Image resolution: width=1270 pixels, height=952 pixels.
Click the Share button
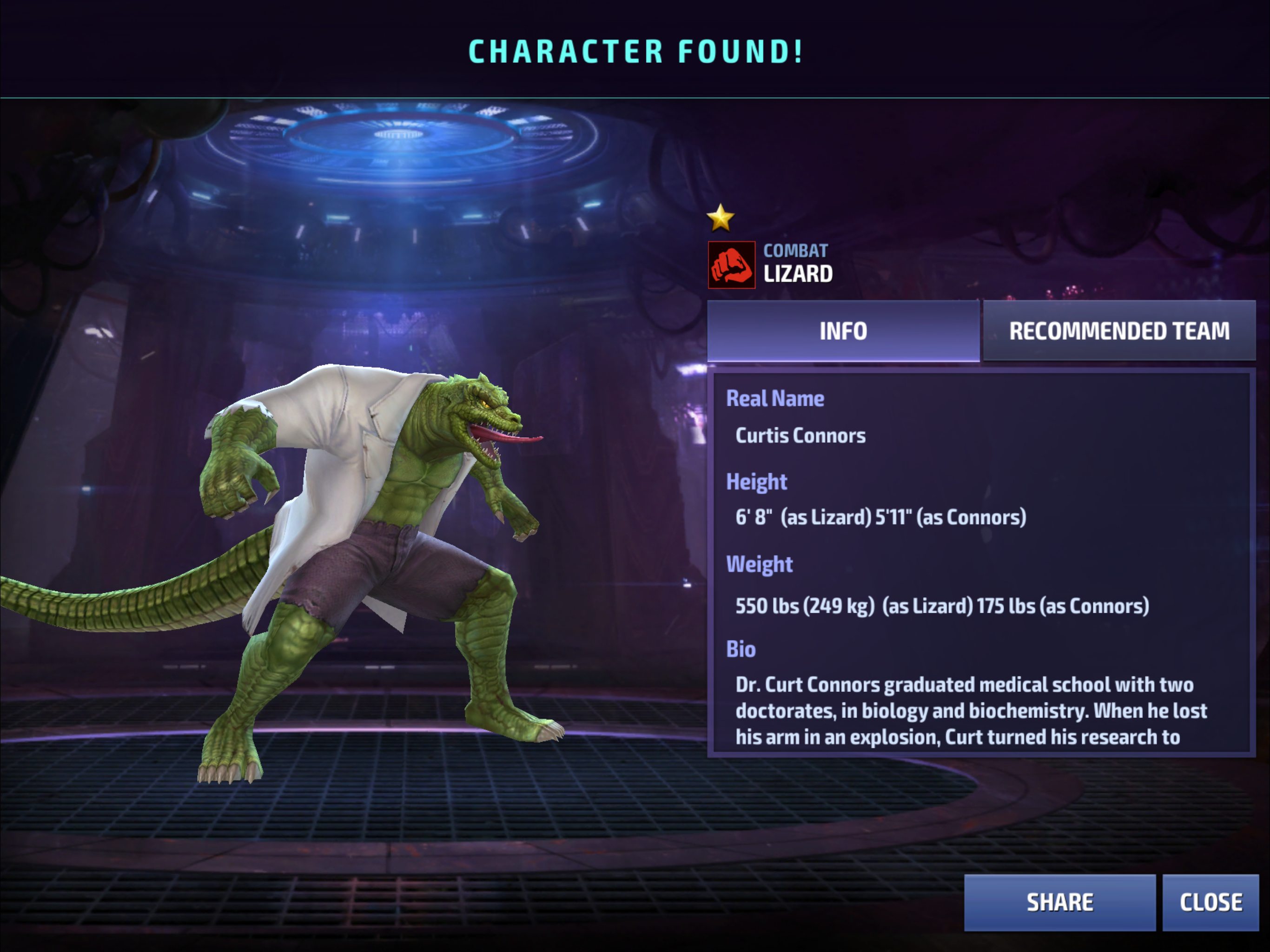[1060, 902]
